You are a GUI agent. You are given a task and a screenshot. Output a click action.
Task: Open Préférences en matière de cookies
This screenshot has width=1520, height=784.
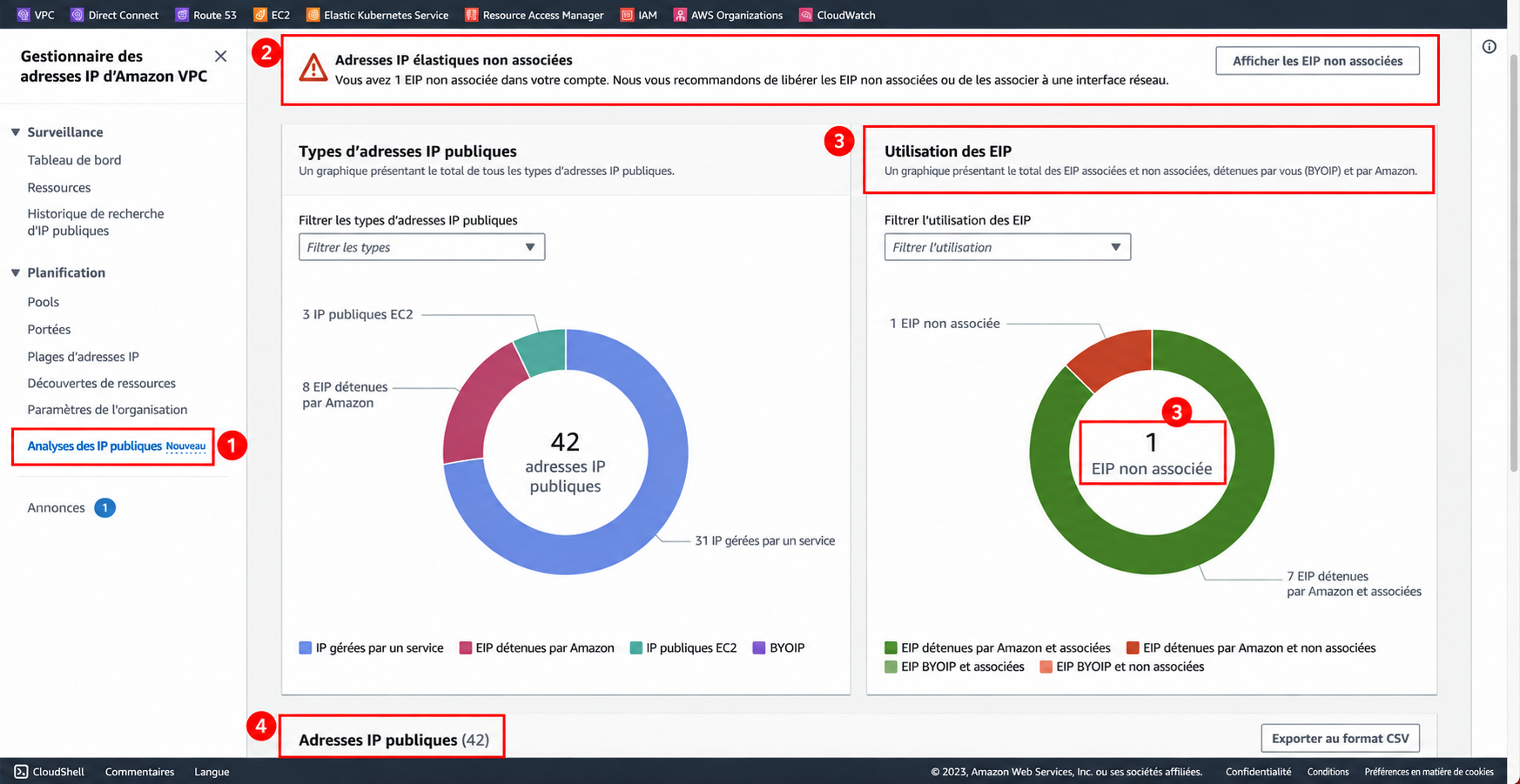click(x=1429, y=772)
